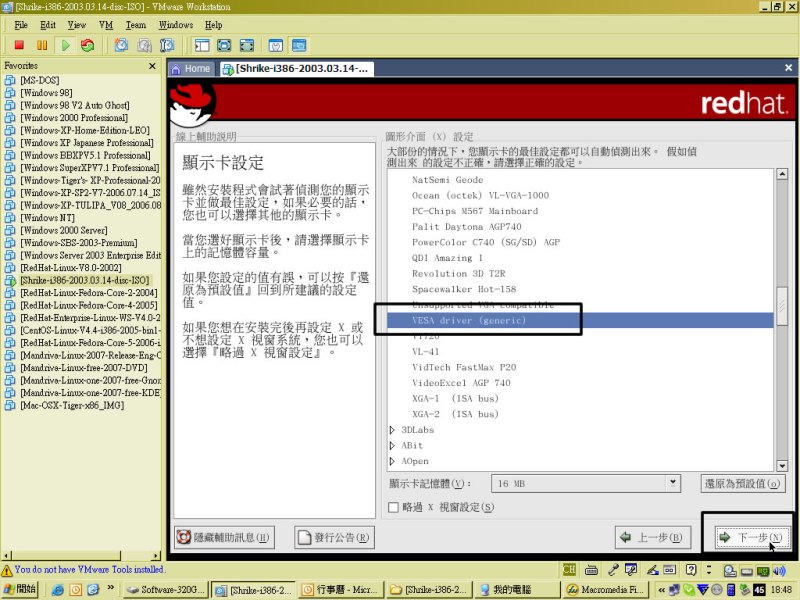
Task: Launch Internet Explorer from quick launch
Action: coord(58,590)
